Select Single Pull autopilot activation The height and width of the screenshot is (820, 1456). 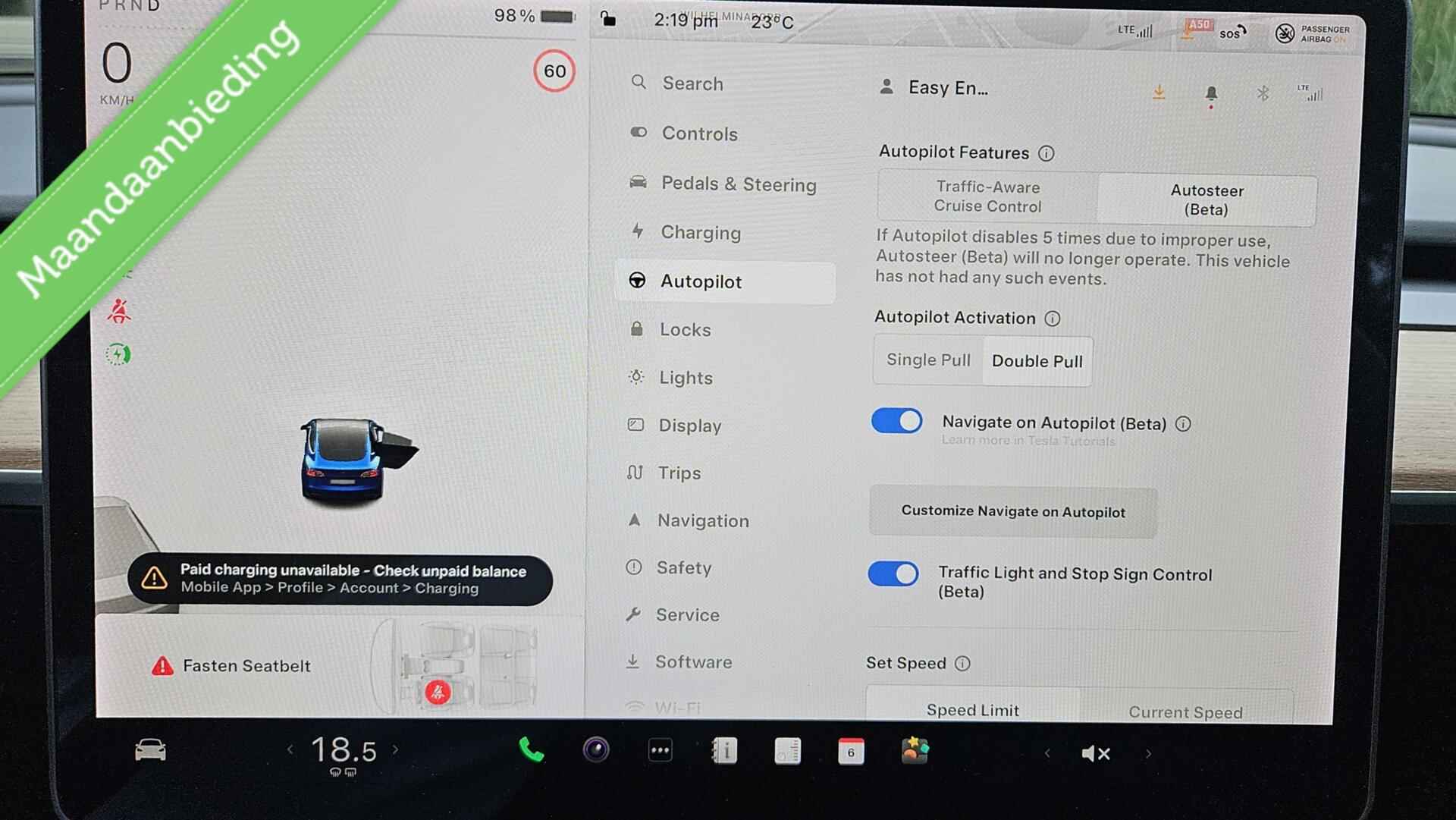tap(925, 360)
